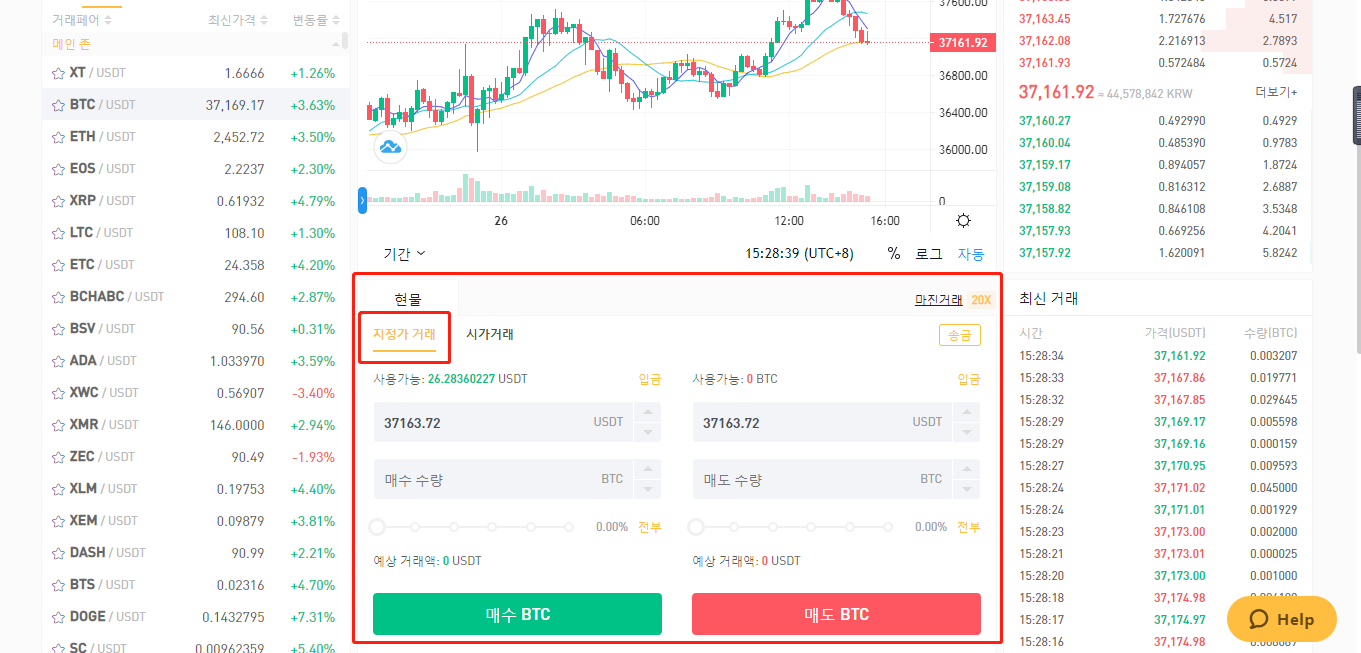The width and height of the screenshot is (1361, 653).
Task: Click the 매수 수량 quantity field
Action: (x=504, y=479)
